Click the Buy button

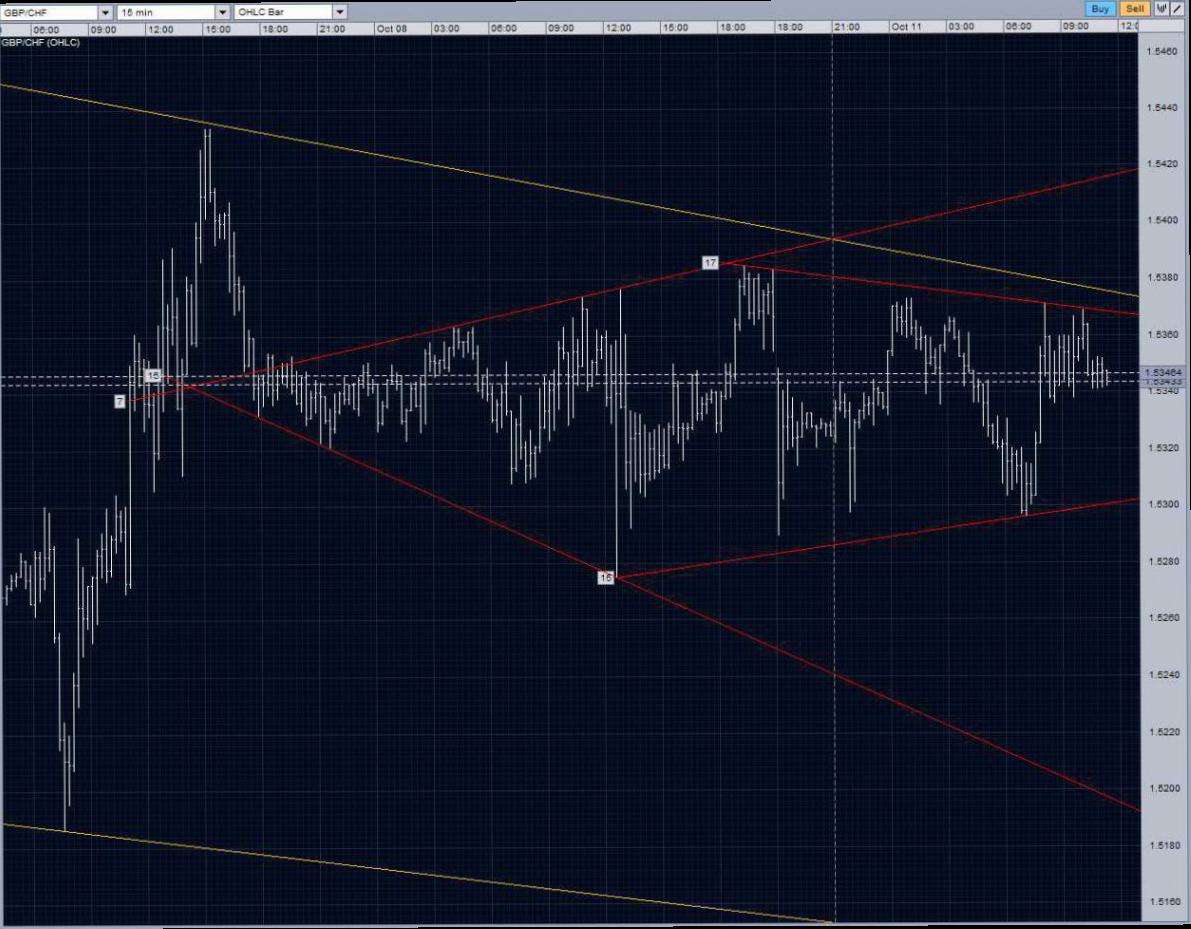[1100, 9]
